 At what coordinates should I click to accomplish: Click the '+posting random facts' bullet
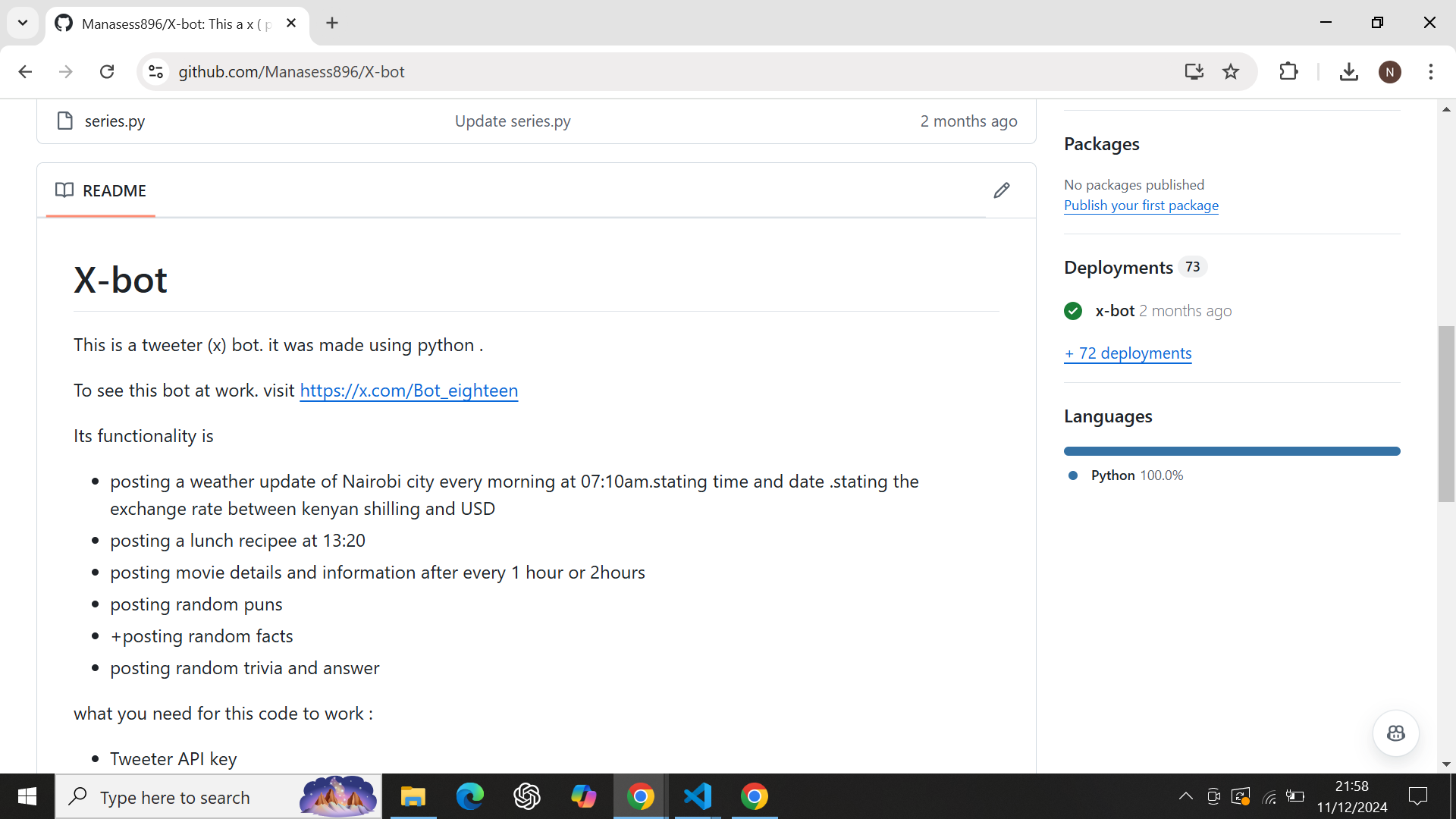(201, 636)
